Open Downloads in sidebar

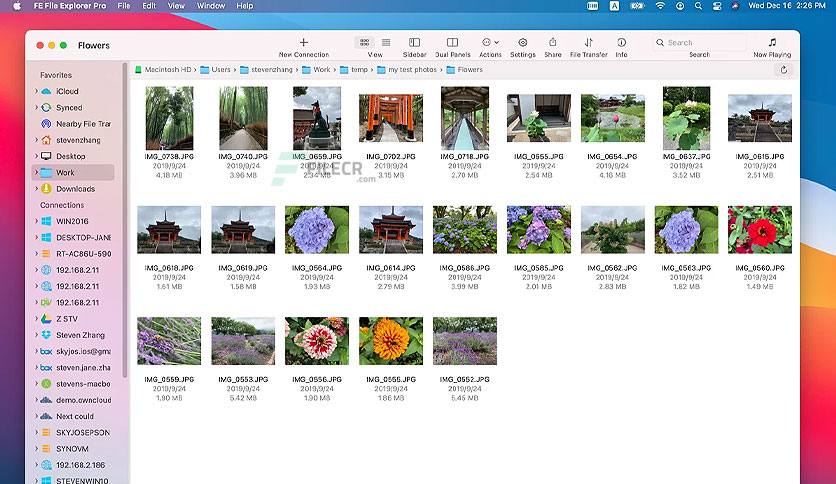[74, 189]
